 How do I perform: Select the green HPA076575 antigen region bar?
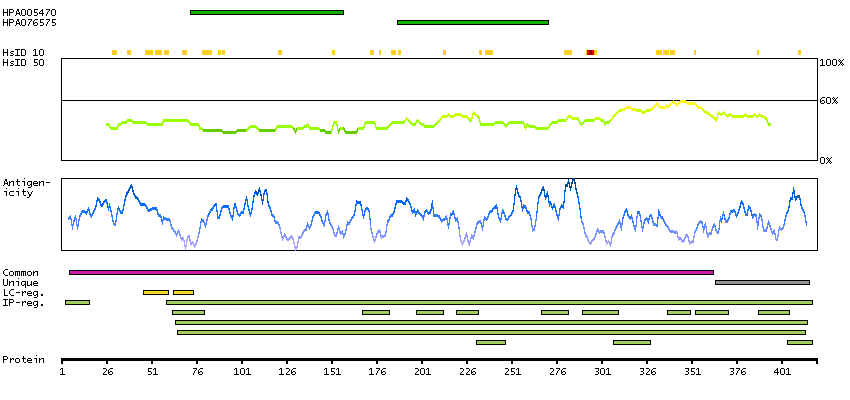pyautogui.click(x=472, y=22)
